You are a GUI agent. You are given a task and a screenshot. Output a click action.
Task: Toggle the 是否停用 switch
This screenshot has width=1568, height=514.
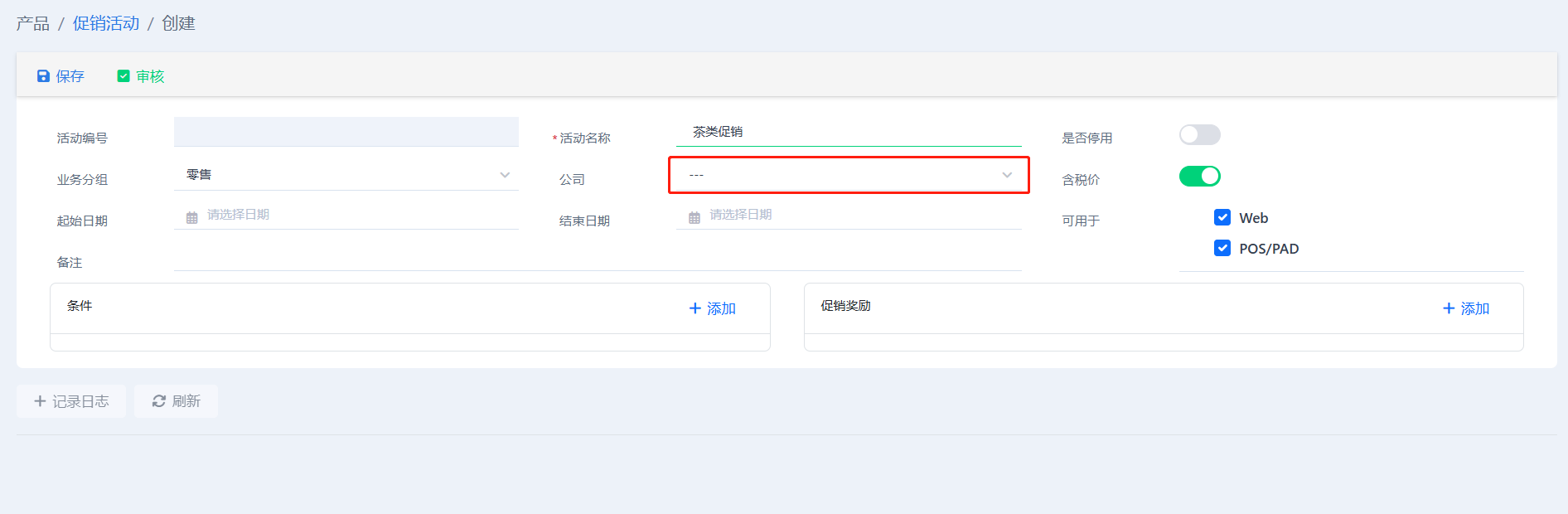pos(1200,134)
